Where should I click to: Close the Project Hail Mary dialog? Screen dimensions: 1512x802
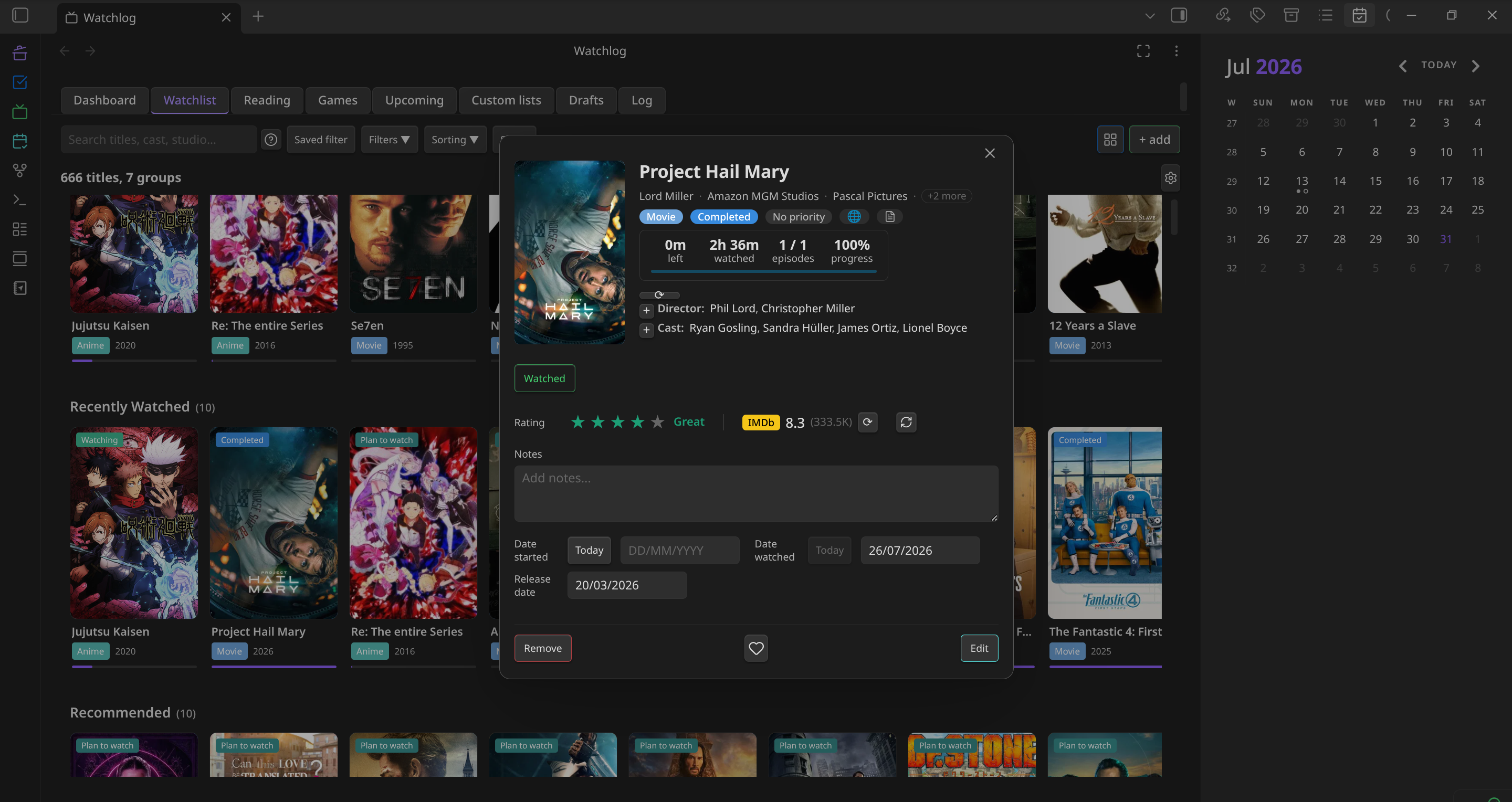click(990, 153)
